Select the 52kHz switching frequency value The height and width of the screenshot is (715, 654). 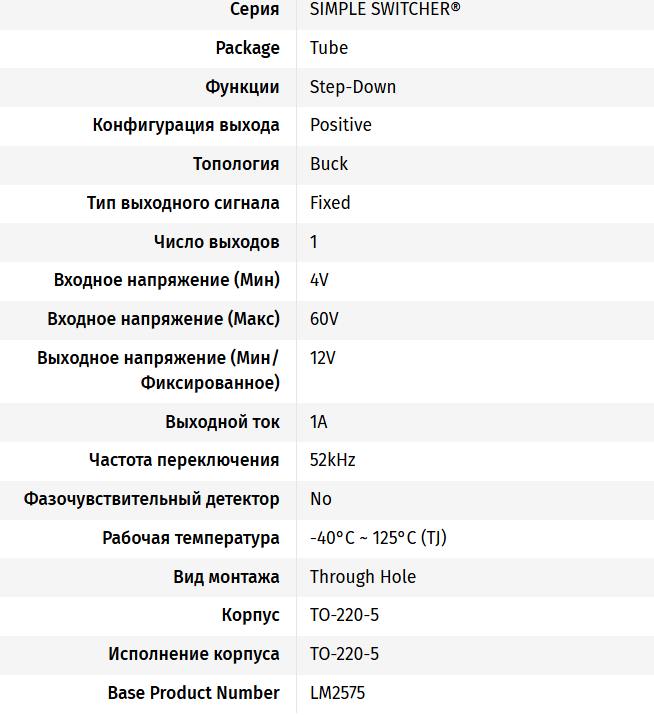pyautogui.click(x=333, y=460)
